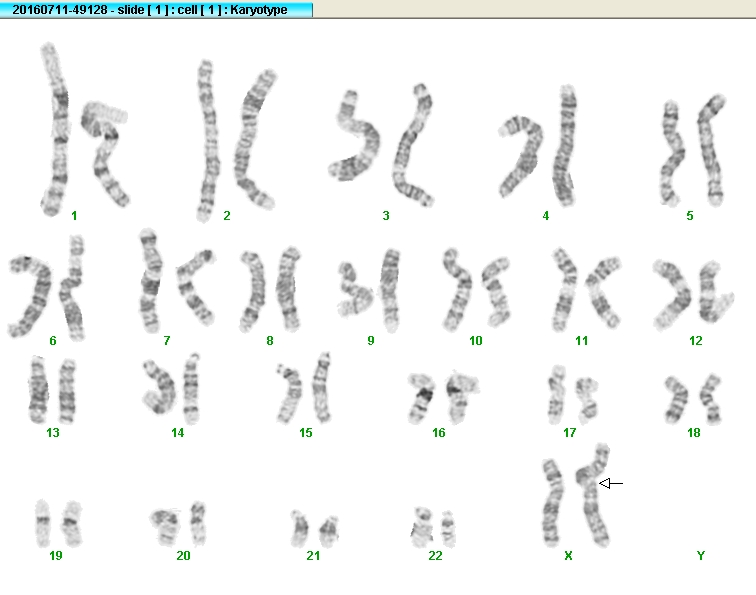Click chromosome label 7

coord(167,341)
